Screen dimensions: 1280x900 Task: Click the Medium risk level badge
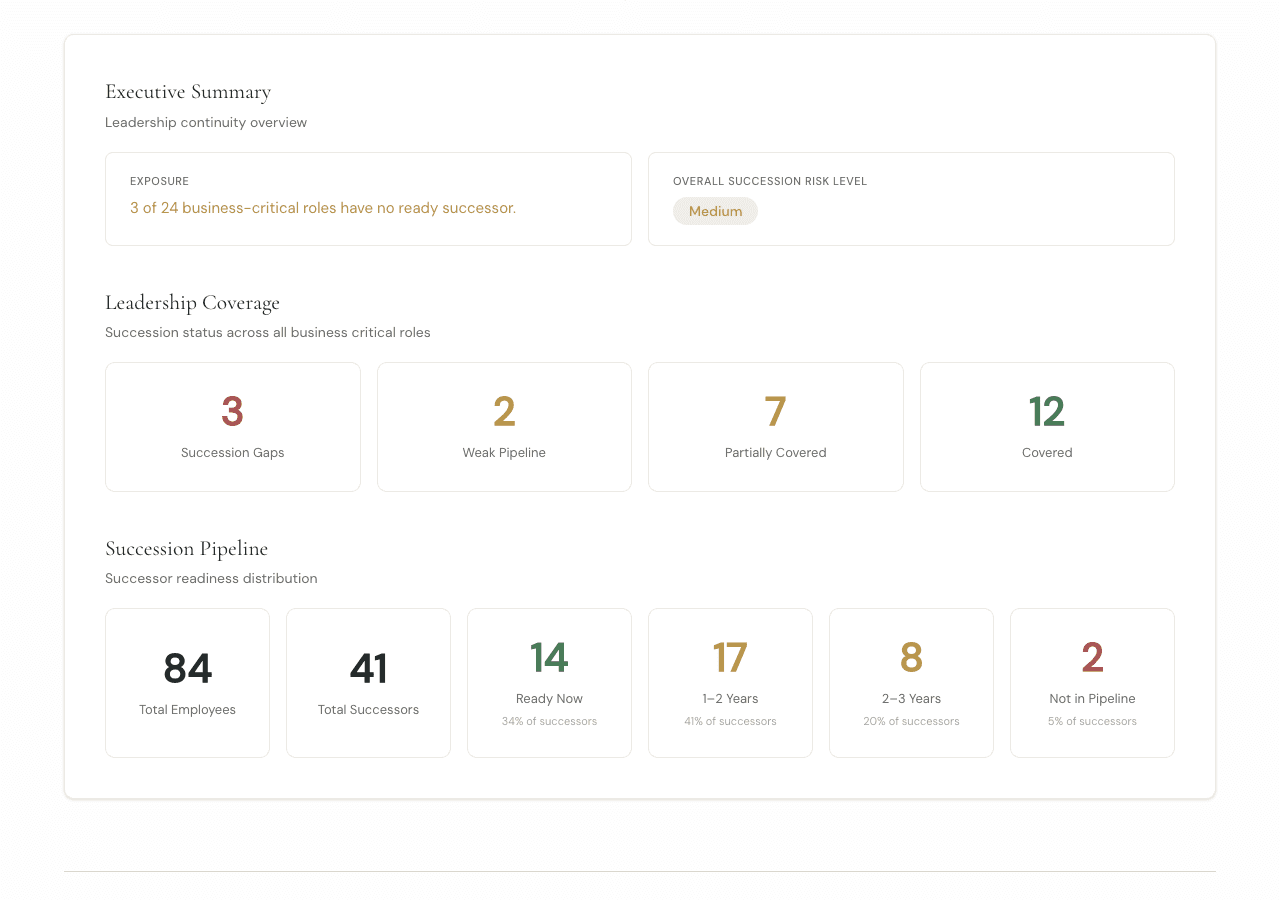[x=715, y=211]
